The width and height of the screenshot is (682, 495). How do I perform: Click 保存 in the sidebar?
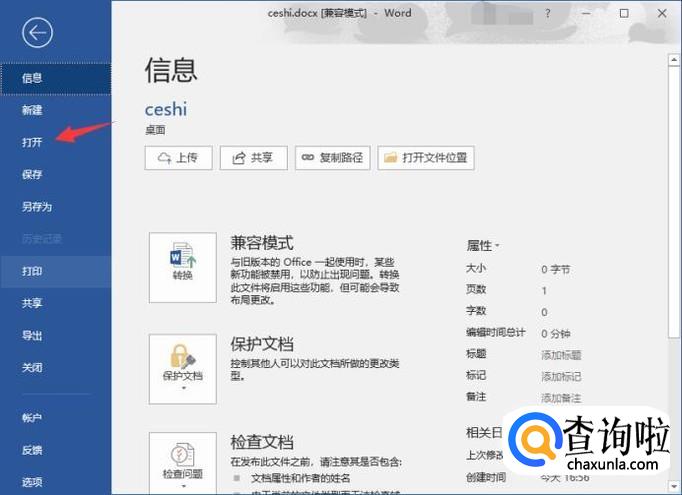point(32,174)
